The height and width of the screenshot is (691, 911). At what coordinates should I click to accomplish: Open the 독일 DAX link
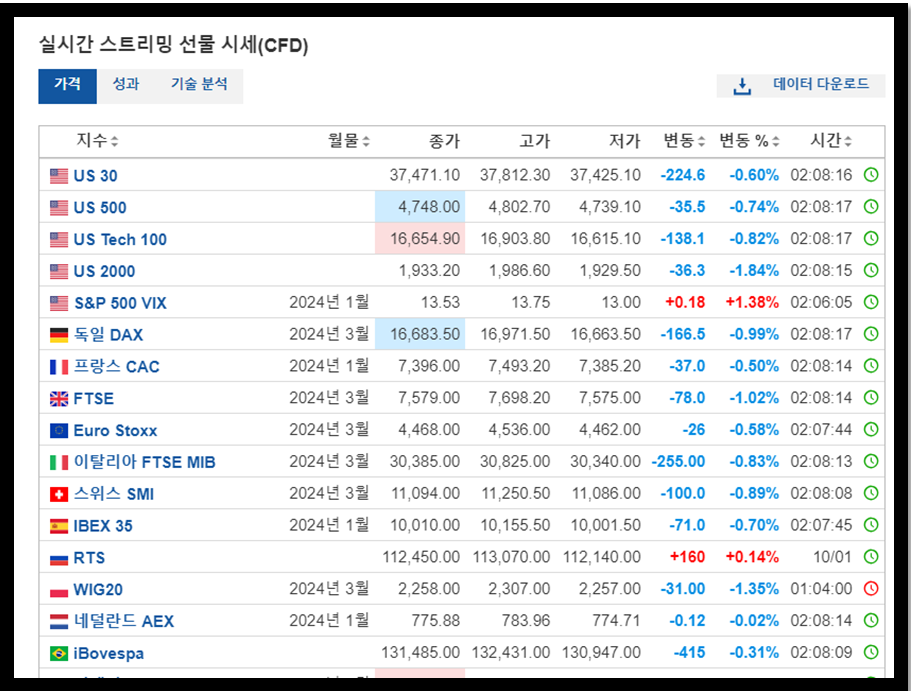[108, 335]
